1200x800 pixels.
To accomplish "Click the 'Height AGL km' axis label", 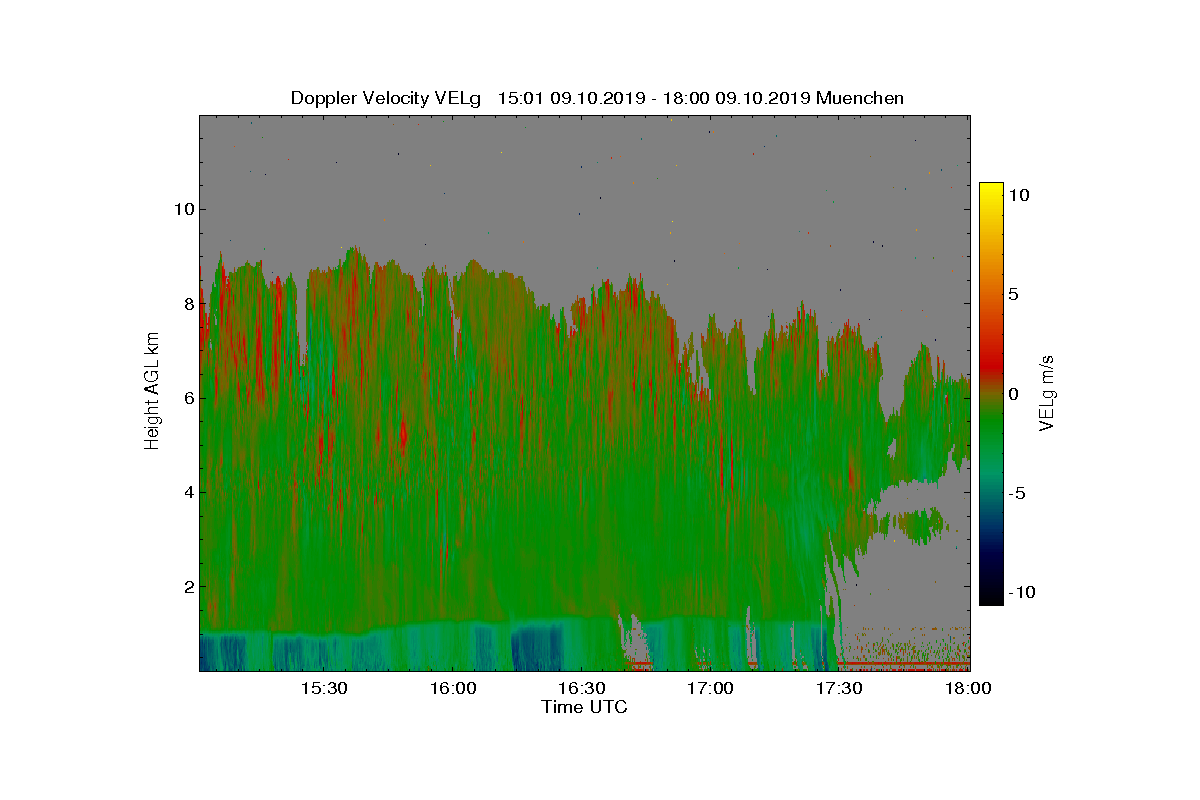I will 152,390.
